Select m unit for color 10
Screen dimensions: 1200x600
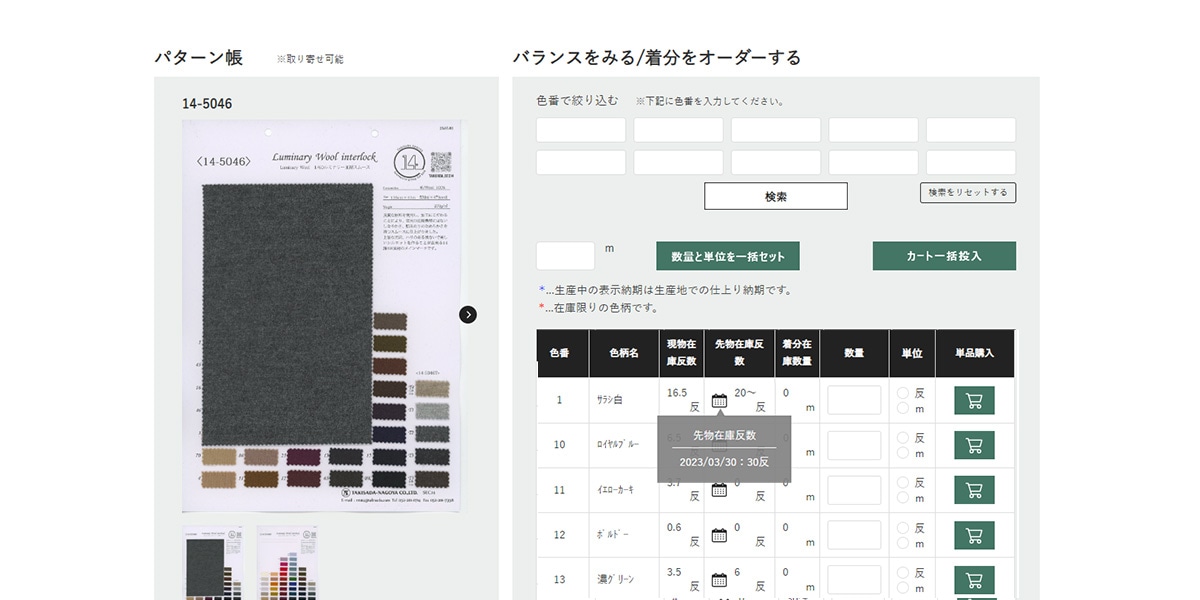[903, 453]
